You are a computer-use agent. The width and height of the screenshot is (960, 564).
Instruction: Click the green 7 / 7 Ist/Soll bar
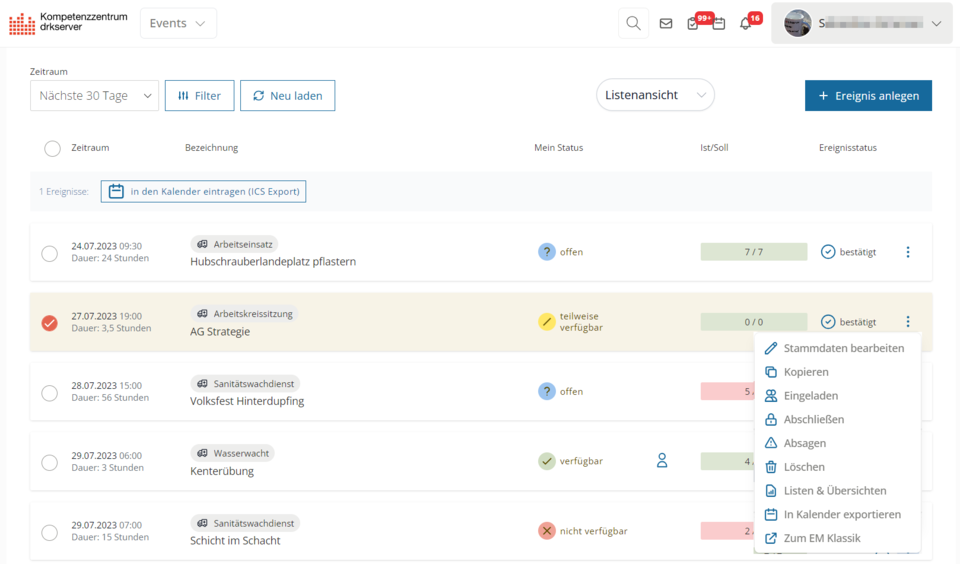coord(753,252)
